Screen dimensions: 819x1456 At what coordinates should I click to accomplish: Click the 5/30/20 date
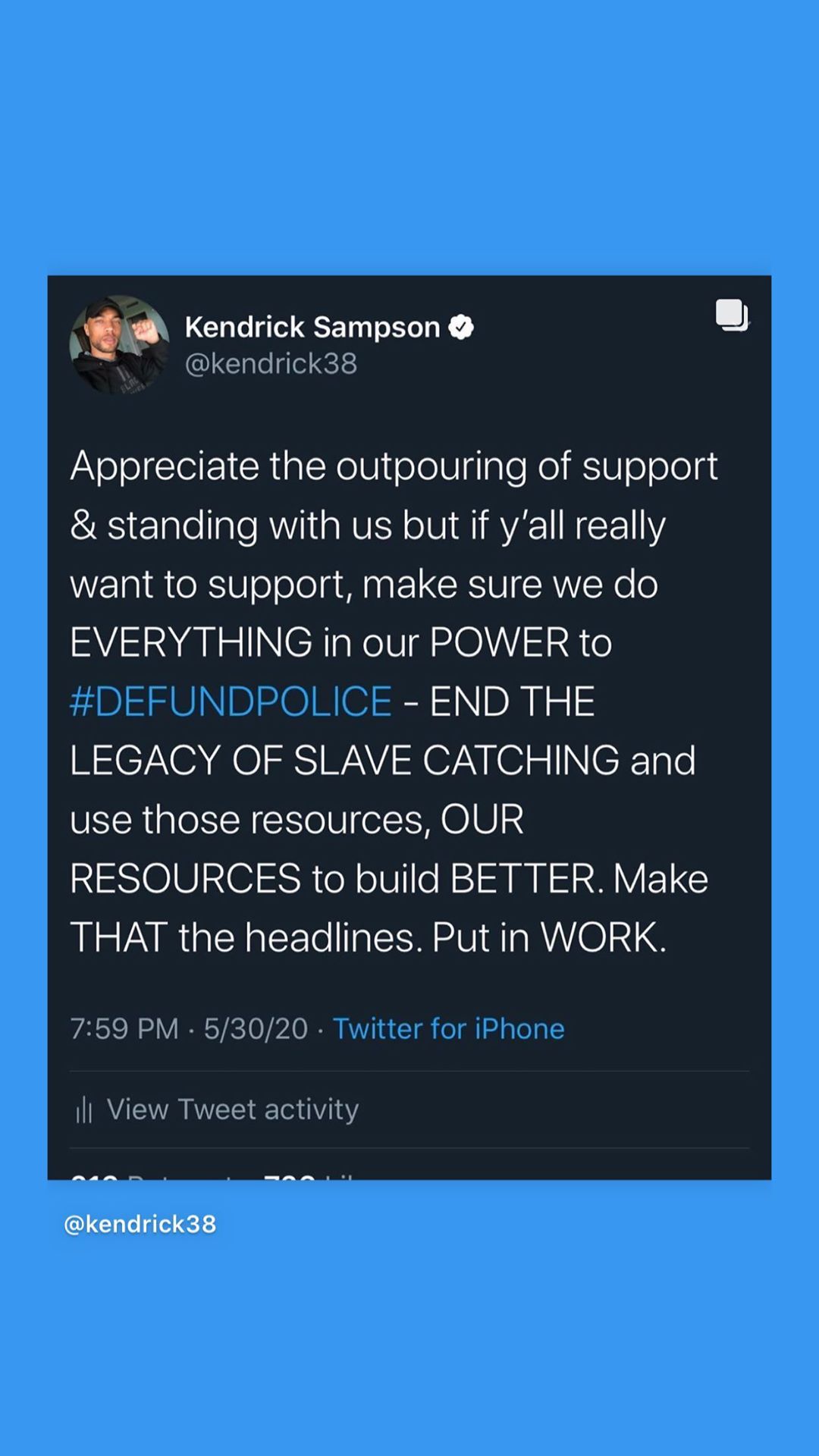256,1029
